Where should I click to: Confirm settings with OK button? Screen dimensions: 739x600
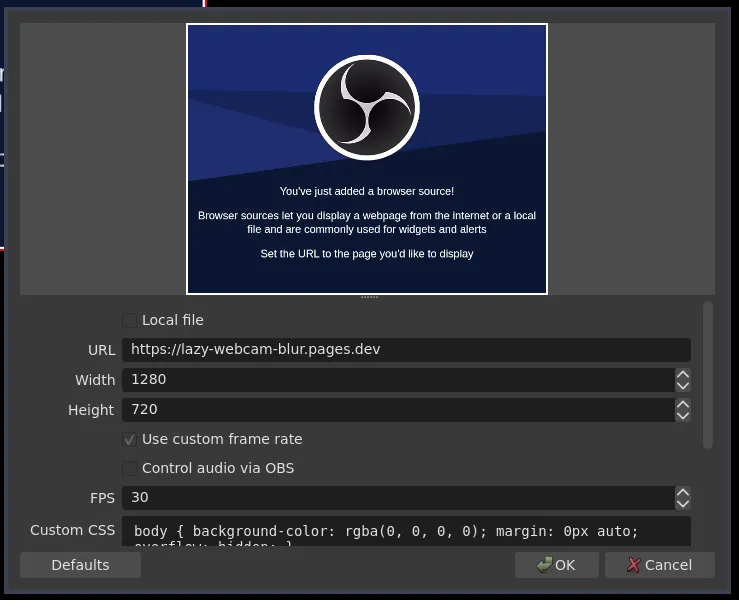pyautogui.click(x=557, y=565)
